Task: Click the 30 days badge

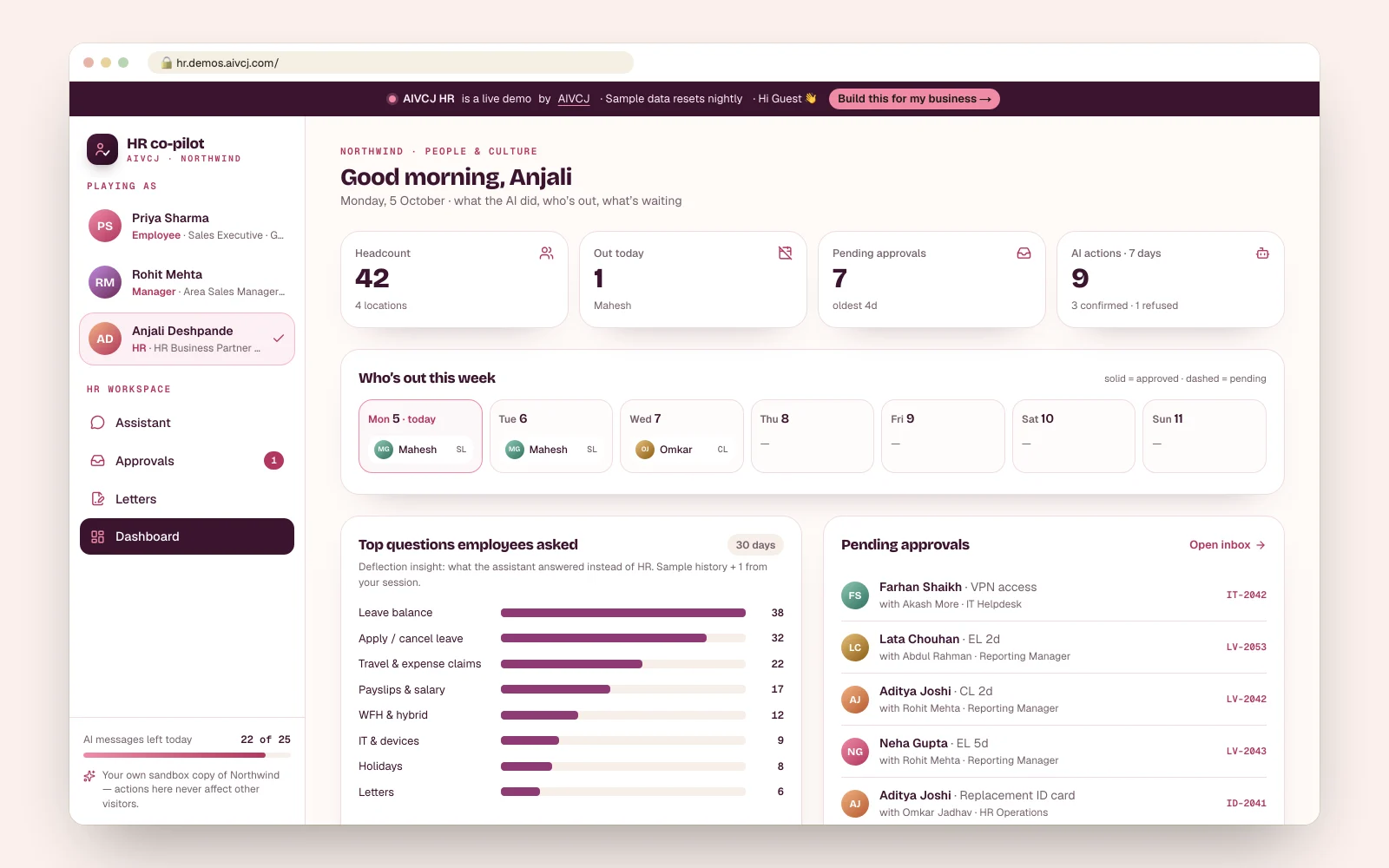Action: 755,545
